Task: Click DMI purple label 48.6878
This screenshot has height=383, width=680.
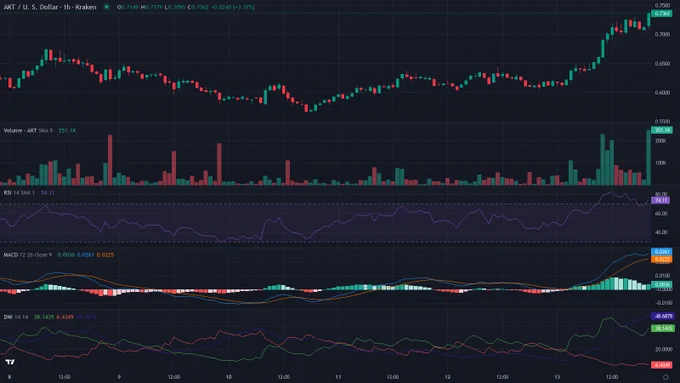Action: (663, 316)
